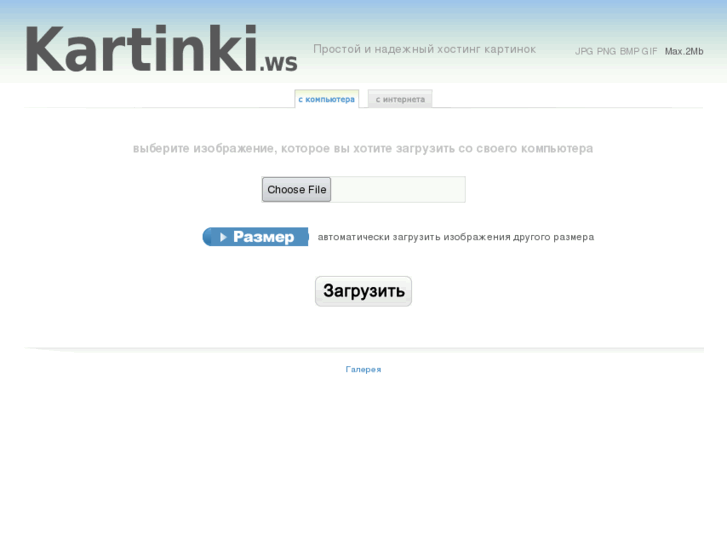The image size is (727, 545).
Task: Open file picker with Choose File button
Action: click(x=296, y=189)
